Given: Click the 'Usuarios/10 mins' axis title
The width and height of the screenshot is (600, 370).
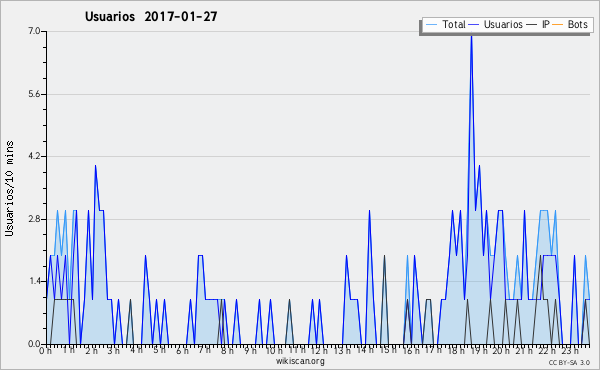Looking at the screenshot, I should (x=9, y=188).
